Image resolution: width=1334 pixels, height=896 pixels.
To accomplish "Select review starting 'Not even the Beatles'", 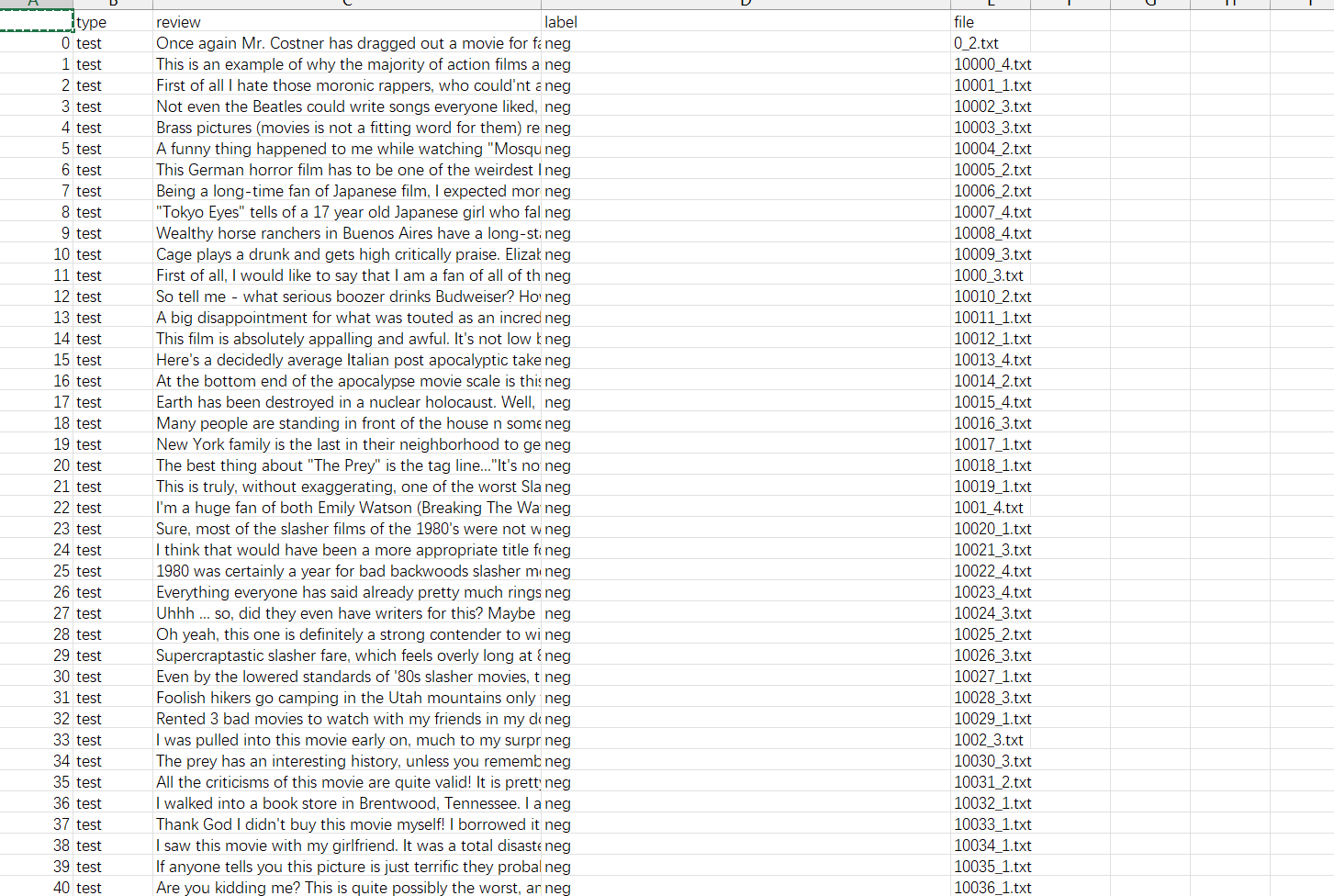I will 347,106.
